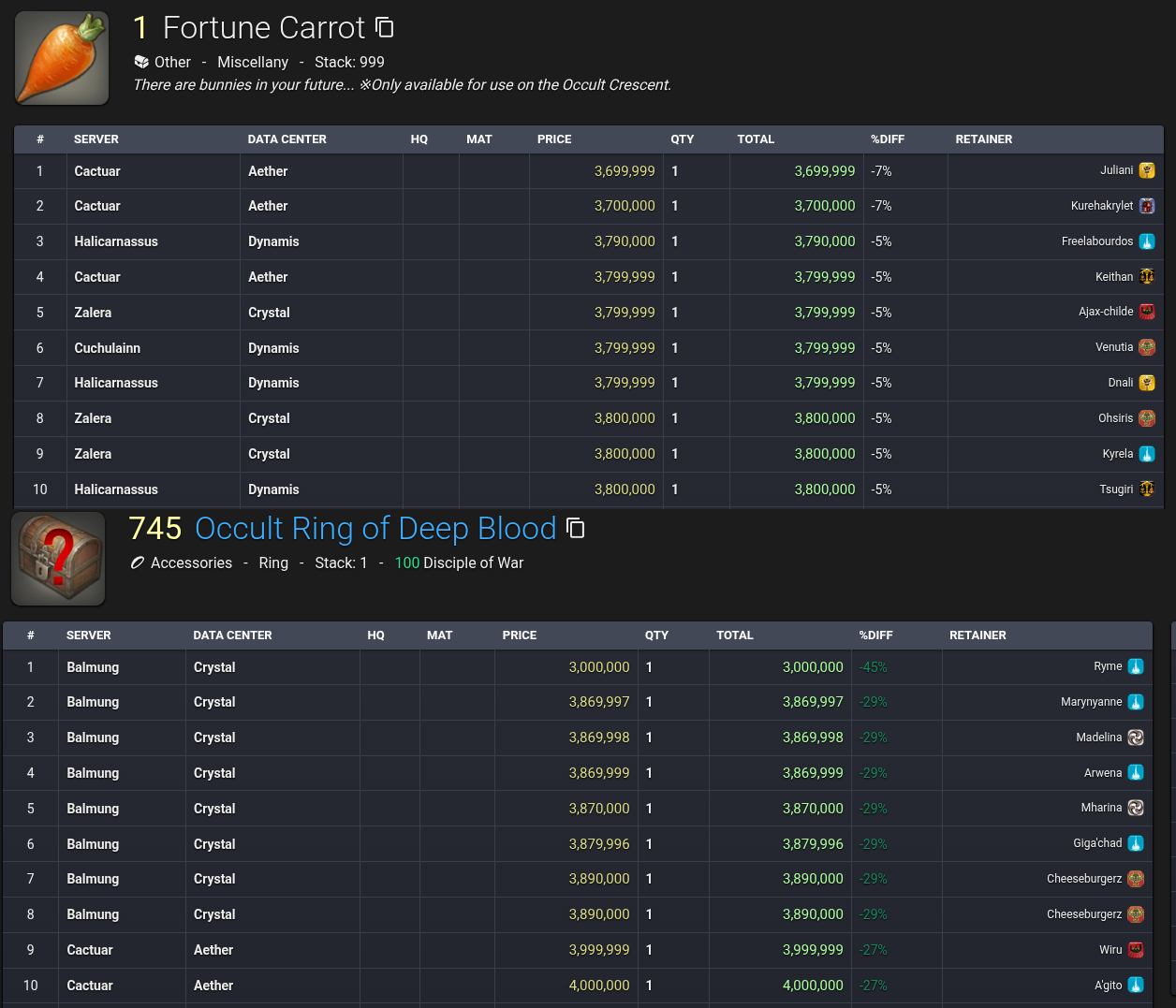Click total 3,869,998 in Madelina's row
Screen dimensions: 1176x1008
pyautogui.click(x=813, y=738)
